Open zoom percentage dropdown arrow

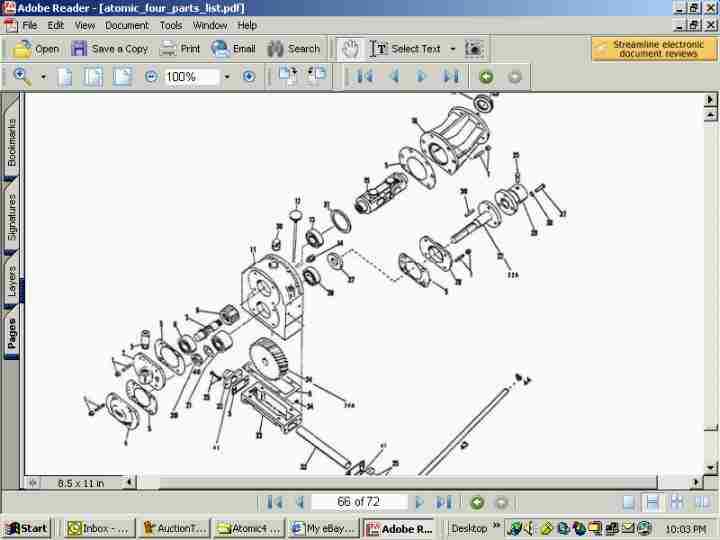(x=227, y=77)
